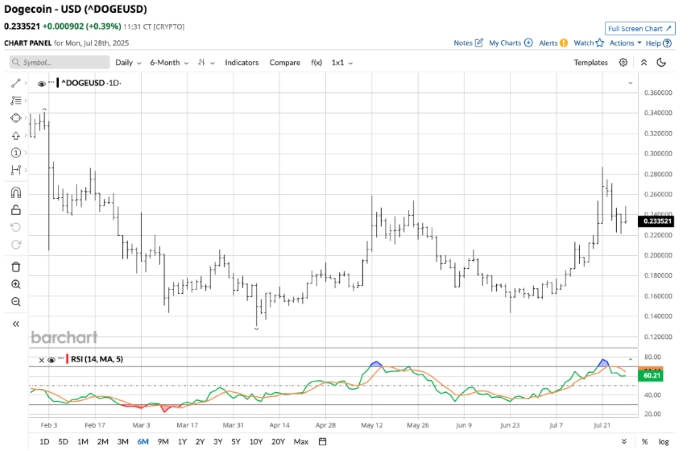Remove the RSI indicator pane
Viewport: 700px width, 451px height.
coord(42,360)
